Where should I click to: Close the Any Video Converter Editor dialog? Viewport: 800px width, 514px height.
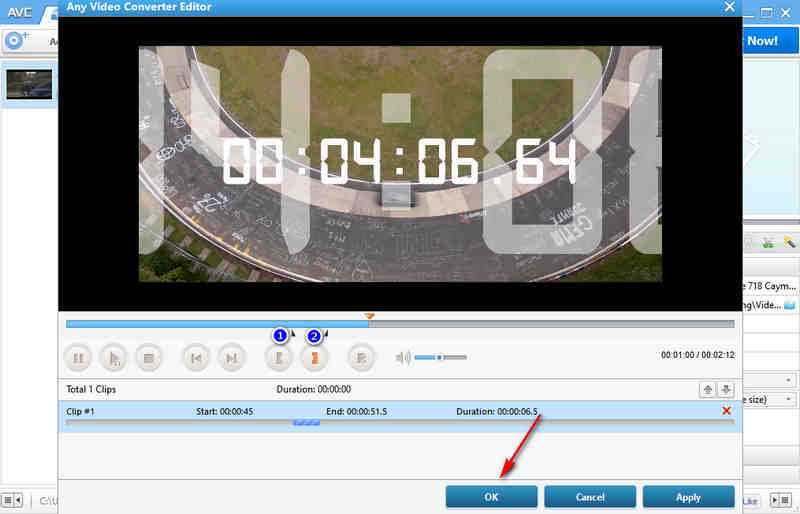730,7
